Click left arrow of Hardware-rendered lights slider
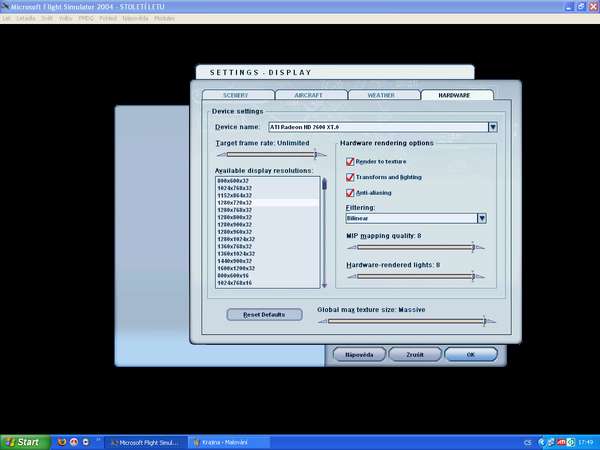Viewport: 600px width, 450px height. (352, 276)
